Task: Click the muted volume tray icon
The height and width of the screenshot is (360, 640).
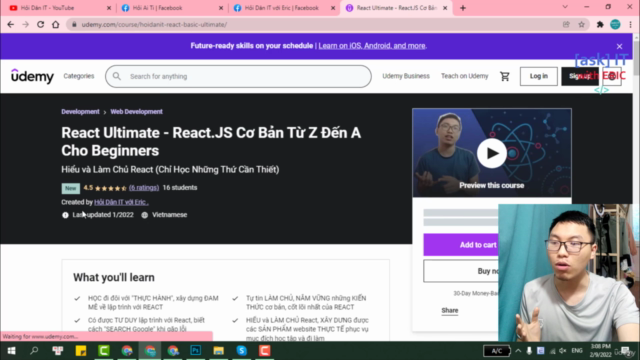Action: [563, 351]
